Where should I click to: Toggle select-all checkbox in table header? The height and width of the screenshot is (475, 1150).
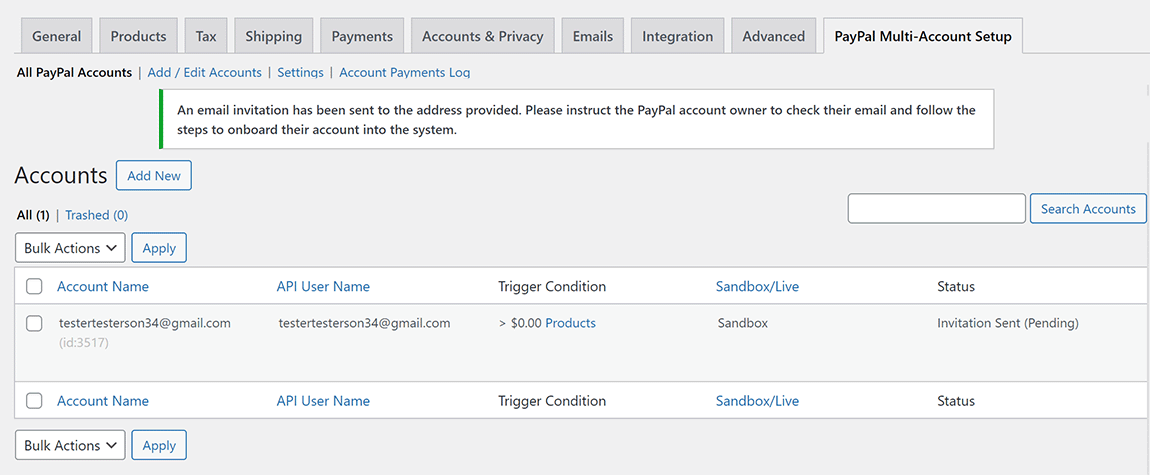(x=34, y=287)
